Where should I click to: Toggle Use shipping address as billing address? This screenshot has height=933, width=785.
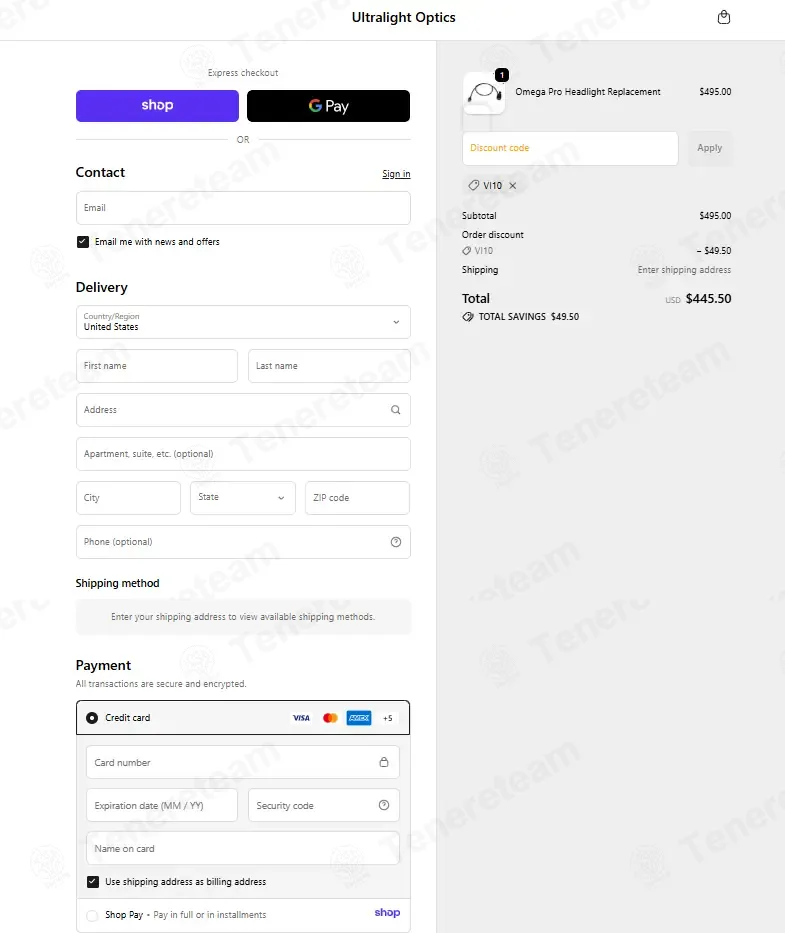tap(93, 882)
